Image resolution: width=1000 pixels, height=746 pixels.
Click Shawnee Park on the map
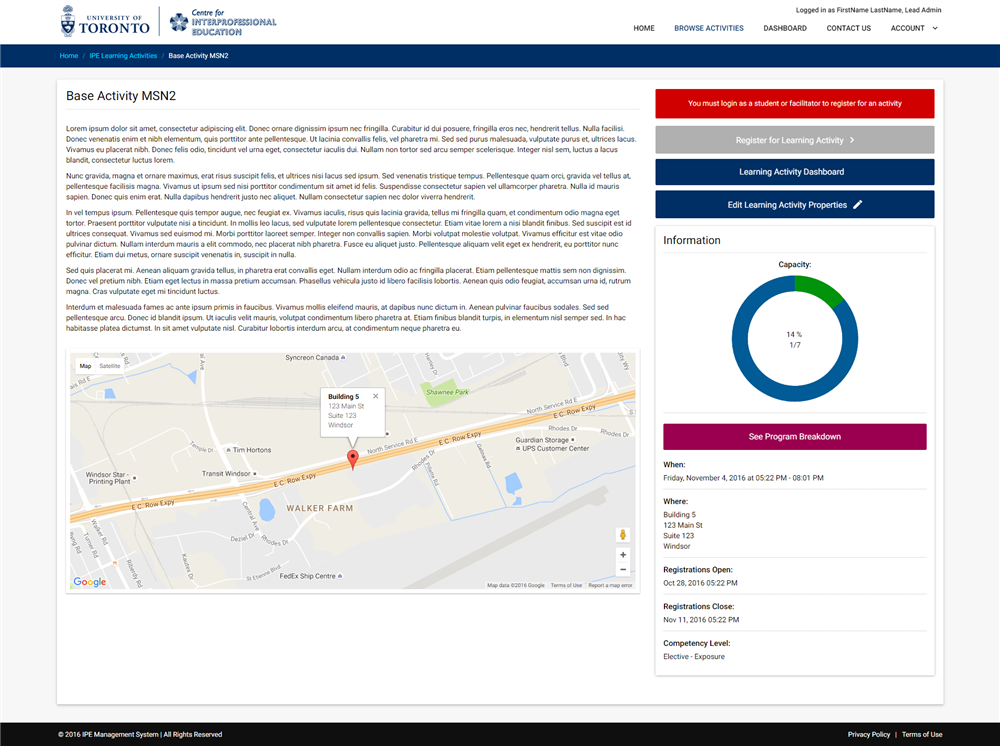[x=447, y=392]
